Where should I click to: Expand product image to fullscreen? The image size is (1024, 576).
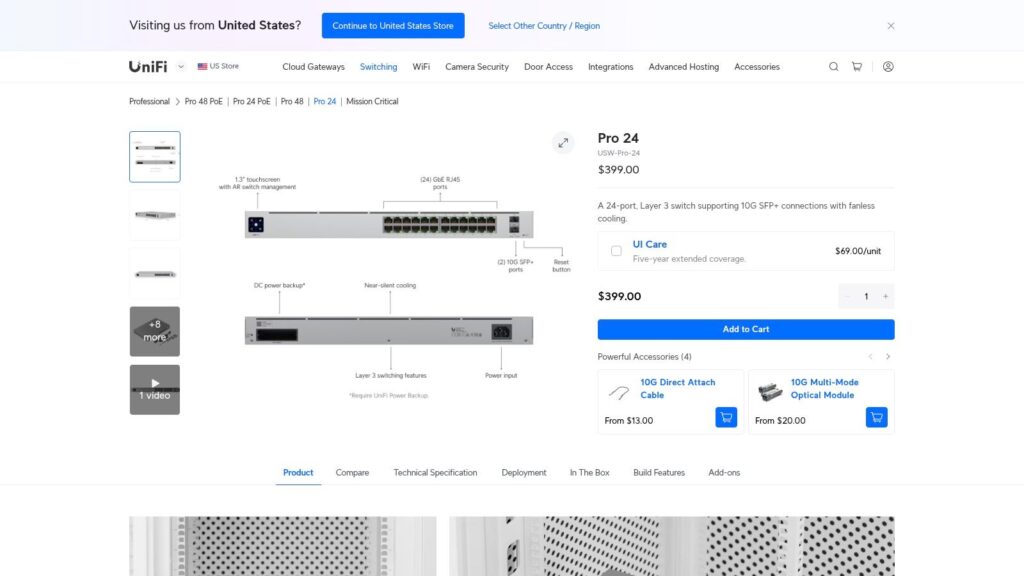coord(563,143)
